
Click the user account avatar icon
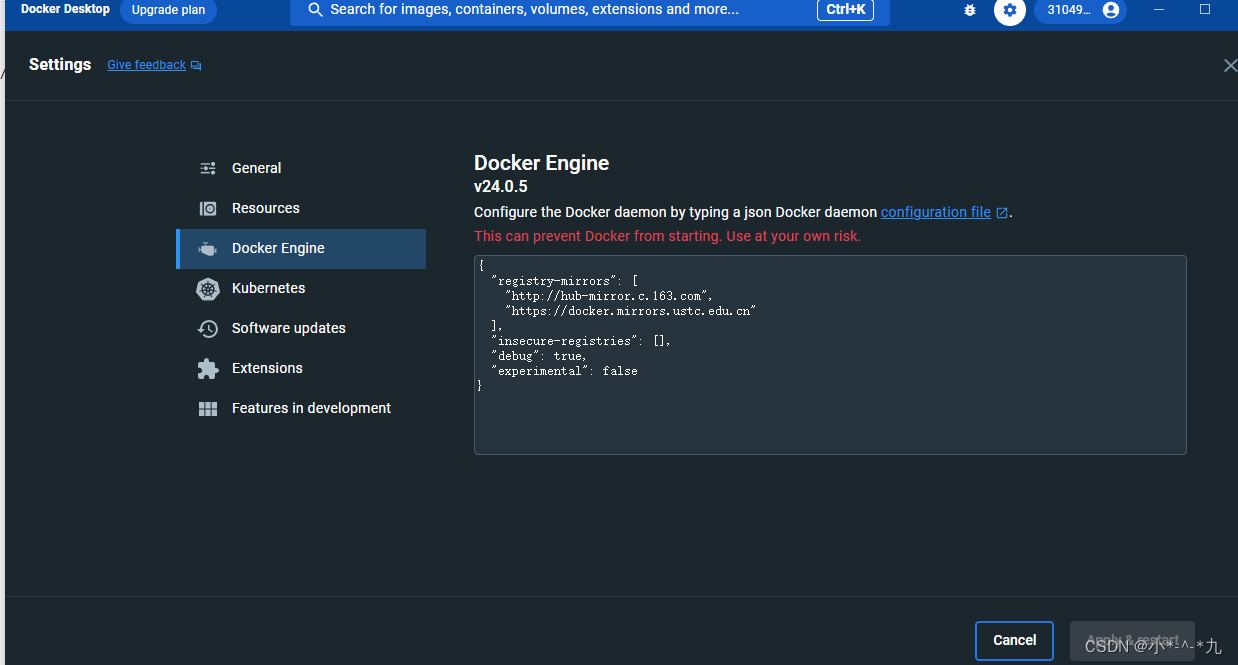[x=1110, y=10]
